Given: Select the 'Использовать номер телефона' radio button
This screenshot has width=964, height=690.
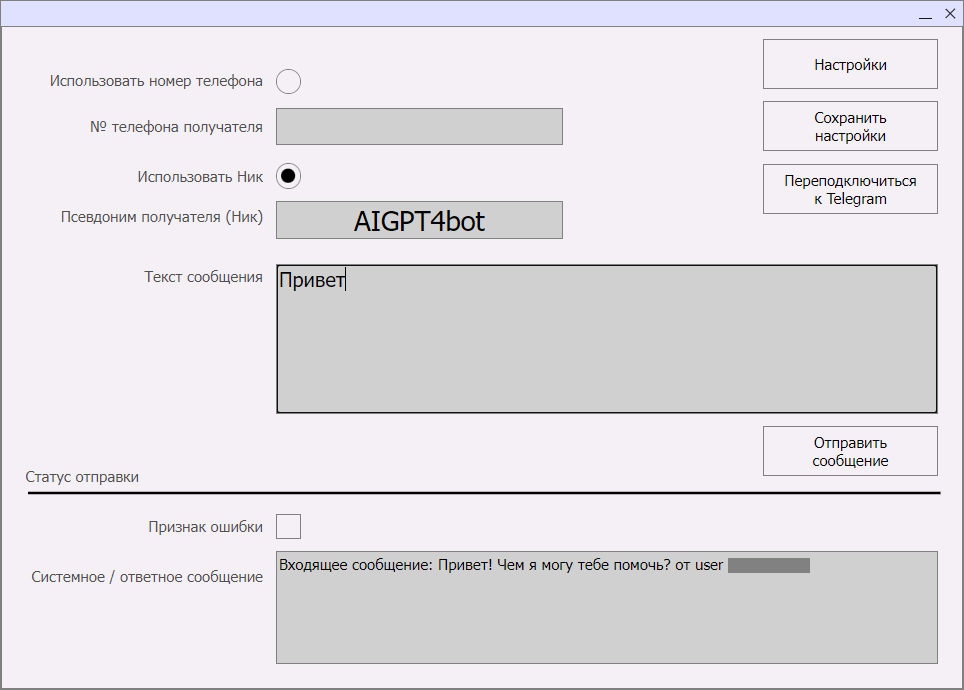Looking at the screenshot, I should pos(288,81).
